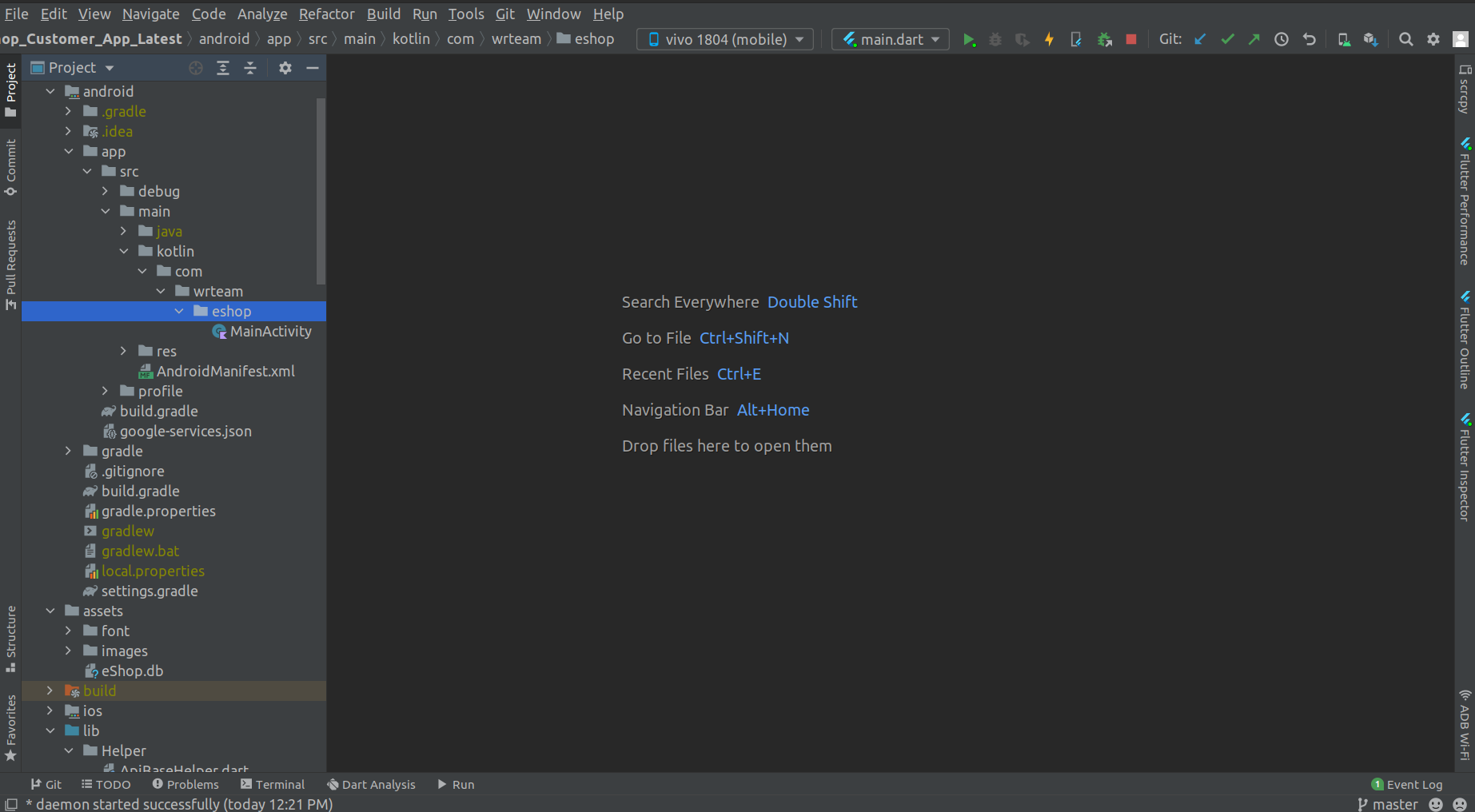This screenshot has height=812, width=1475.
Task: Update project with blue Git arrow
Action: (1200, 39)
